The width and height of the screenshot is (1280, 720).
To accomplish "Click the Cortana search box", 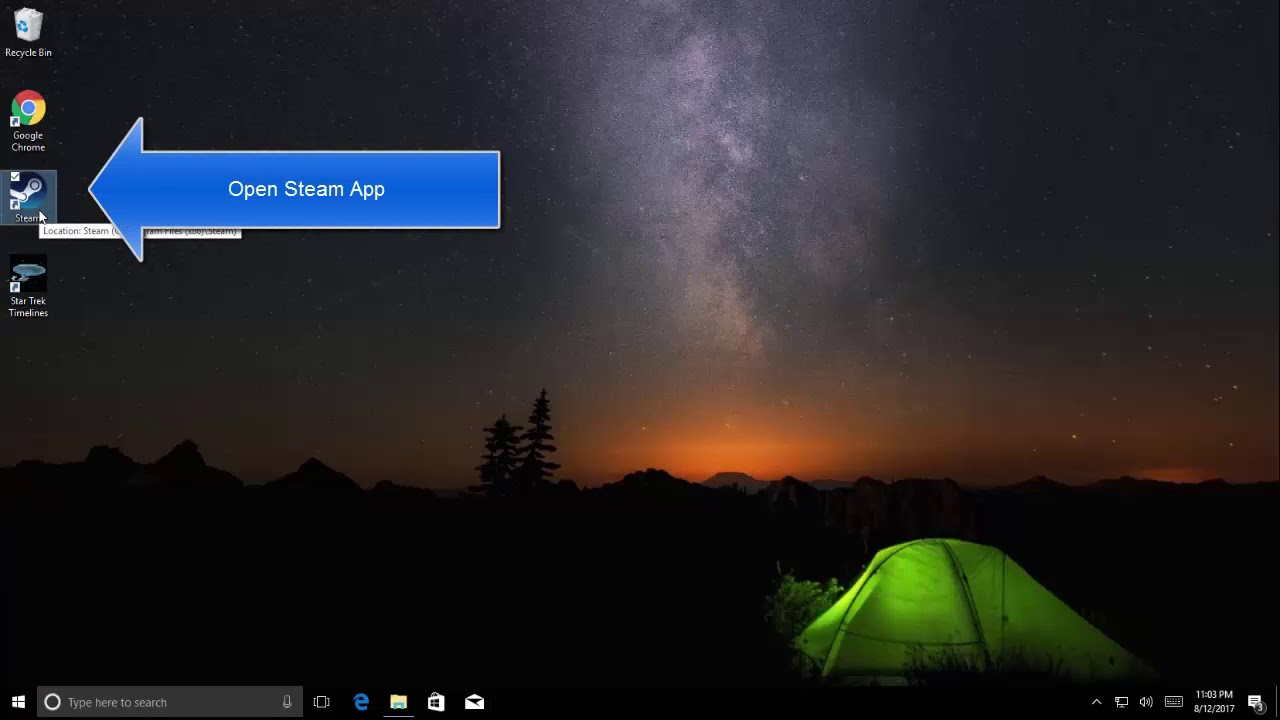I will [169, 702].
